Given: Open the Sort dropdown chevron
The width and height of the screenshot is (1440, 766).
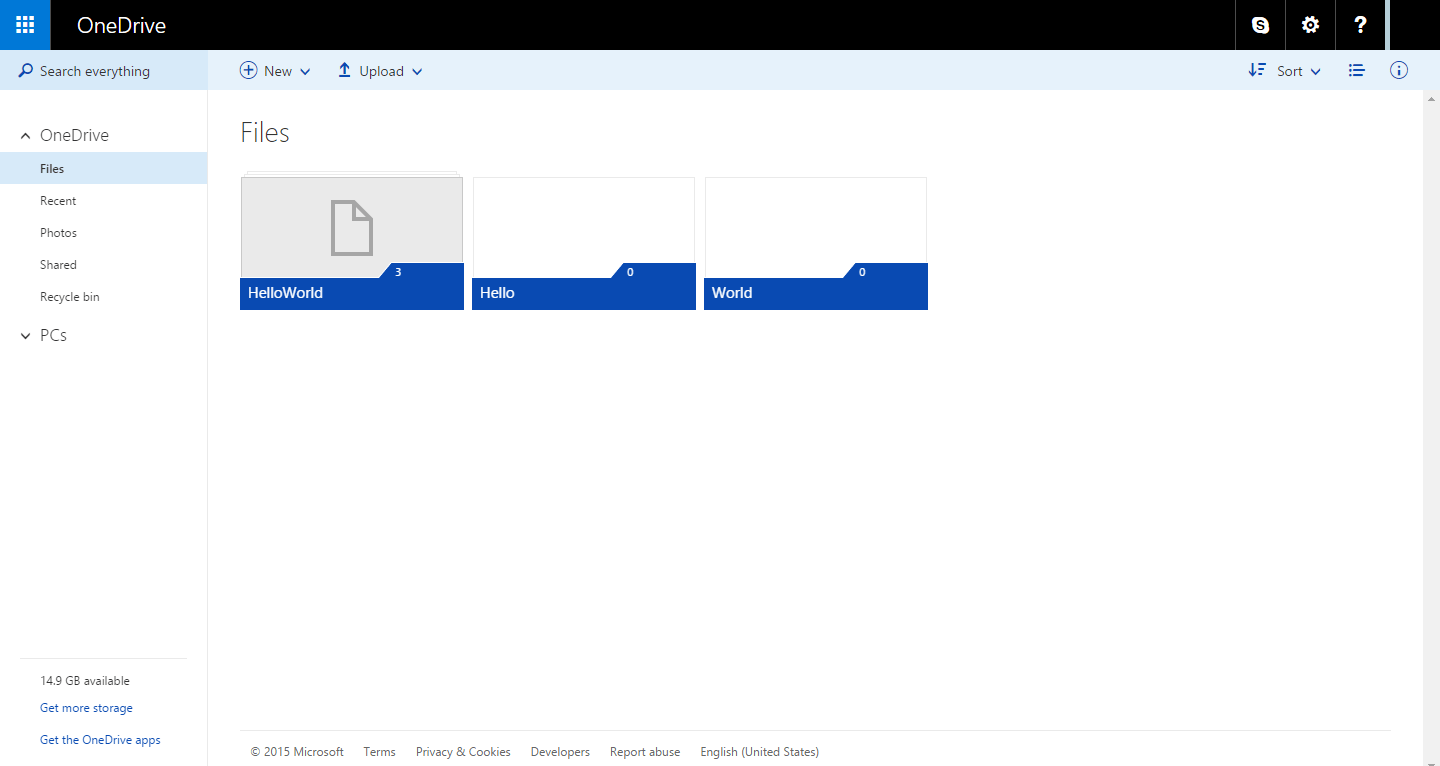Looking at the screenshot, I should click(x=1316, y=72).
